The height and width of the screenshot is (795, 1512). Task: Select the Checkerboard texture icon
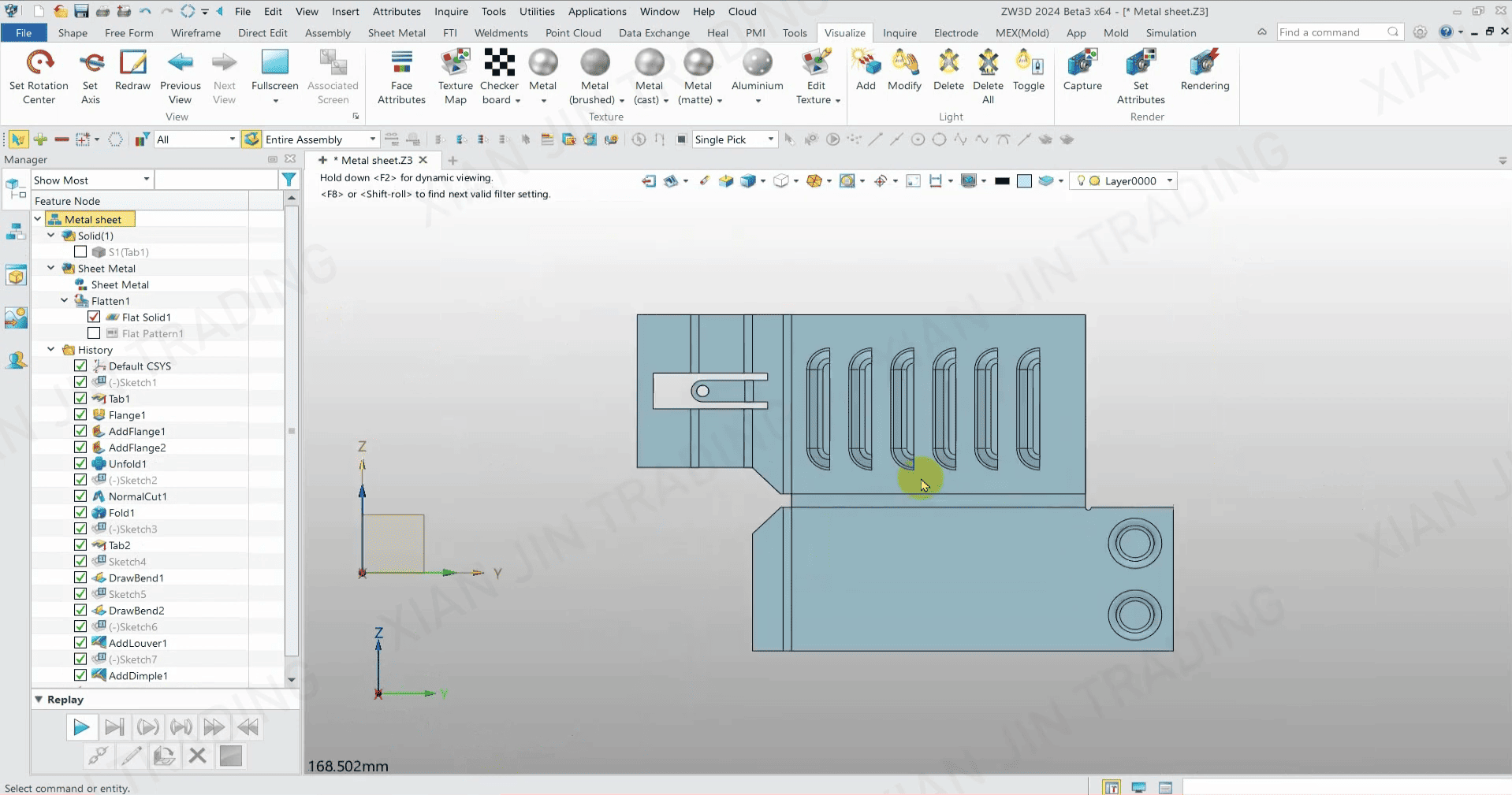pos(499,63)
